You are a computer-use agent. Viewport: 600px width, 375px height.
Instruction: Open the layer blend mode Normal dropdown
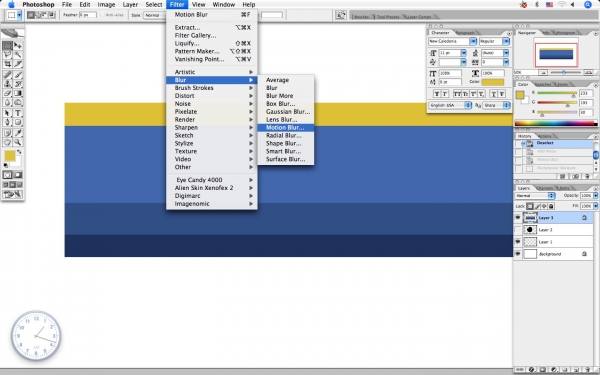point(535,196)
